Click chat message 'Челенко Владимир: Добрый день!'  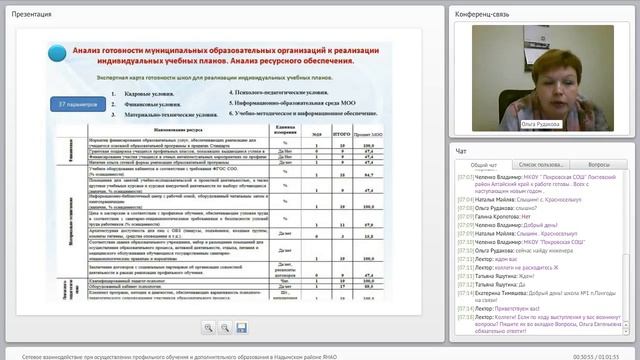pos(507,225)
